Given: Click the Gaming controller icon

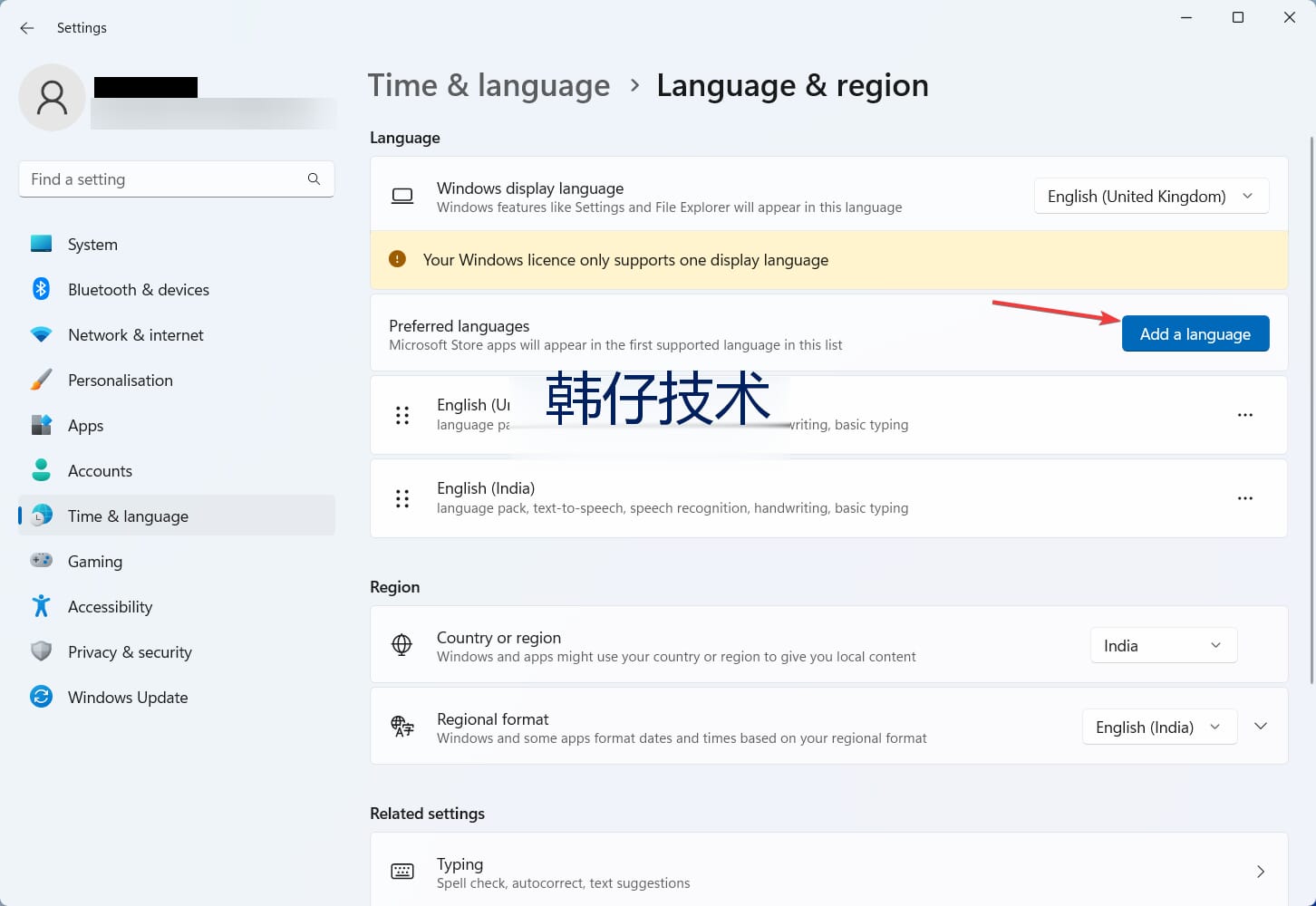Looking at the screenshot, I should pos(41,561).
